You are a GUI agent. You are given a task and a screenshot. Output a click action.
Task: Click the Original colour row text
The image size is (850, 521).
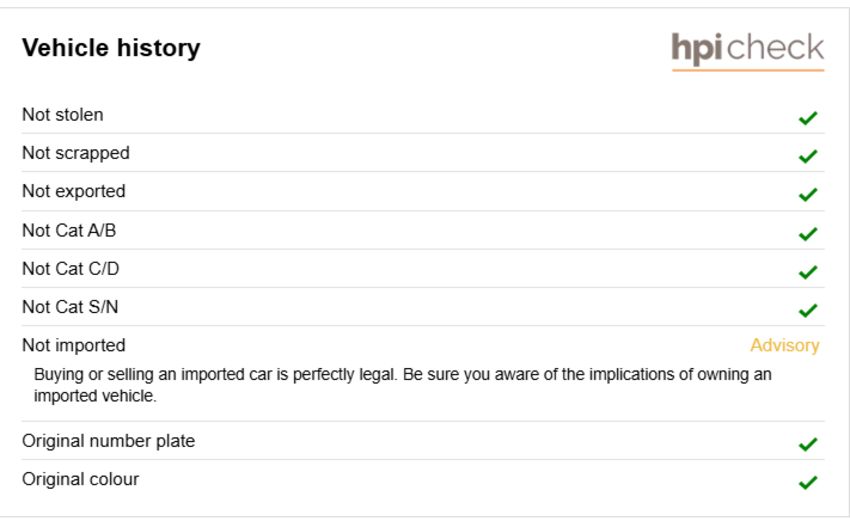(80, 479)
